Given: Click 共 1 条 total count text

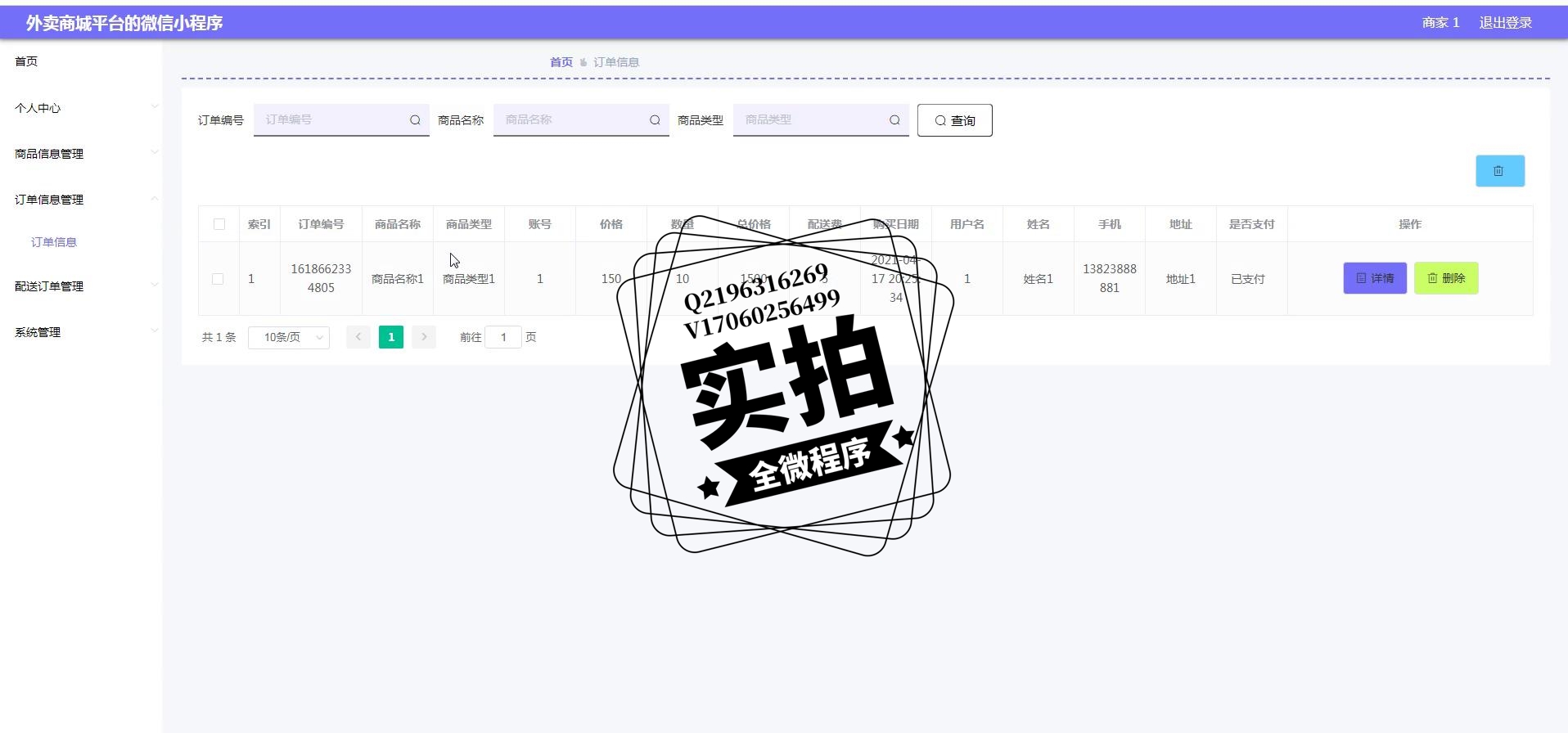Looking at the screenshot, I should click(219, 337).
